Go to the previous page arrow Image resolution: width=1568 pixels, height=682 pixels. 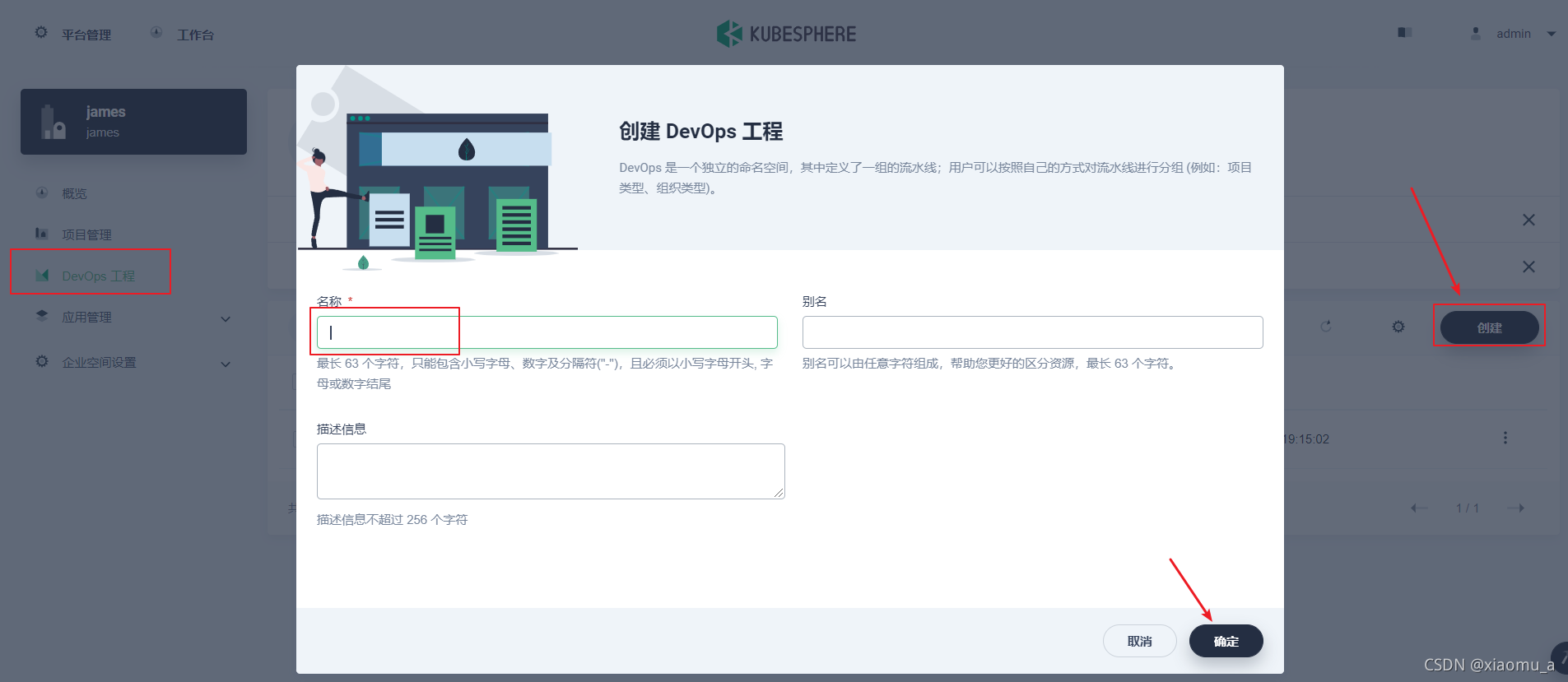point(1419,508)
